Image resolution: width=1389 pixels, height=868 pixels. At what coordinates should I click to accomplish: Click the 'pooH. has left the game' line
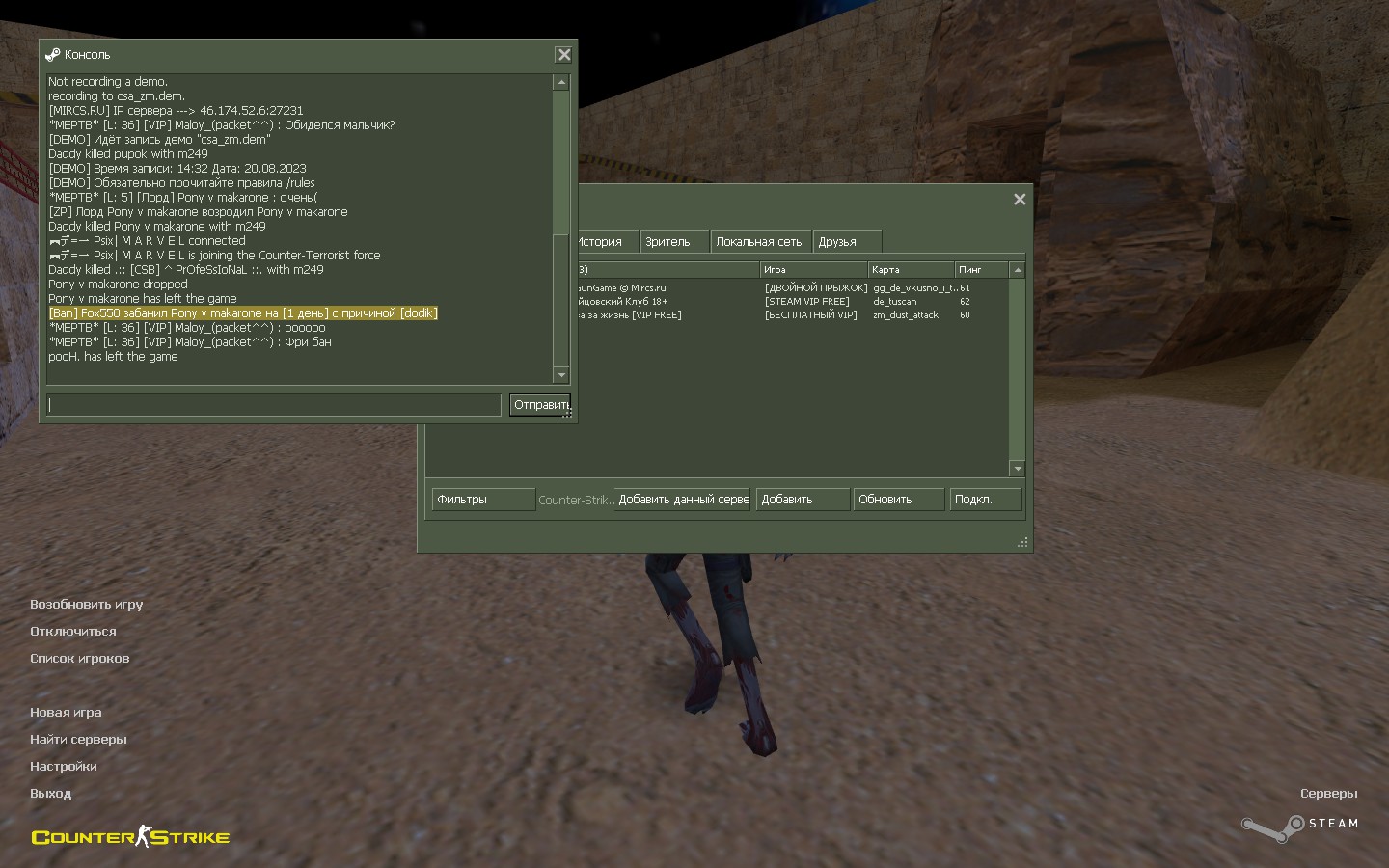(113, 357)
